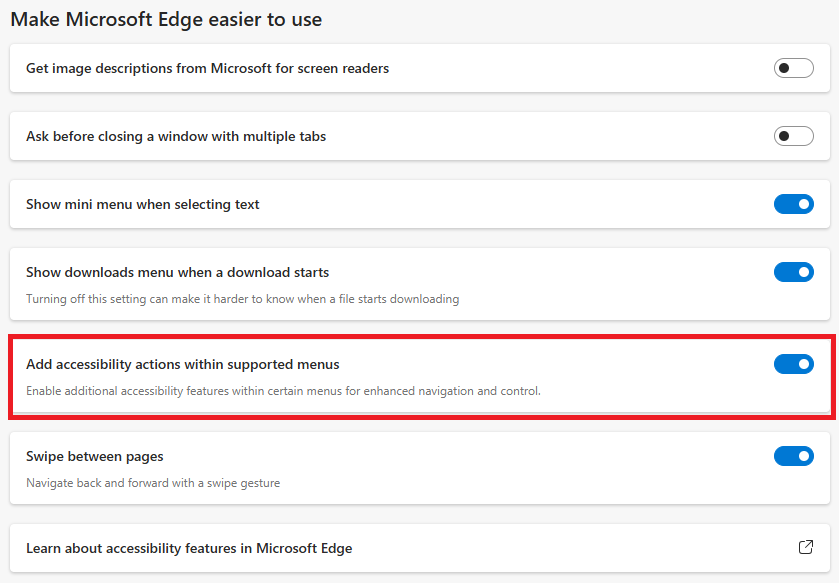Select the Navigate back and forward description text
The width and height of the screenshot is (839, 583).
click(x=153, y=483)
